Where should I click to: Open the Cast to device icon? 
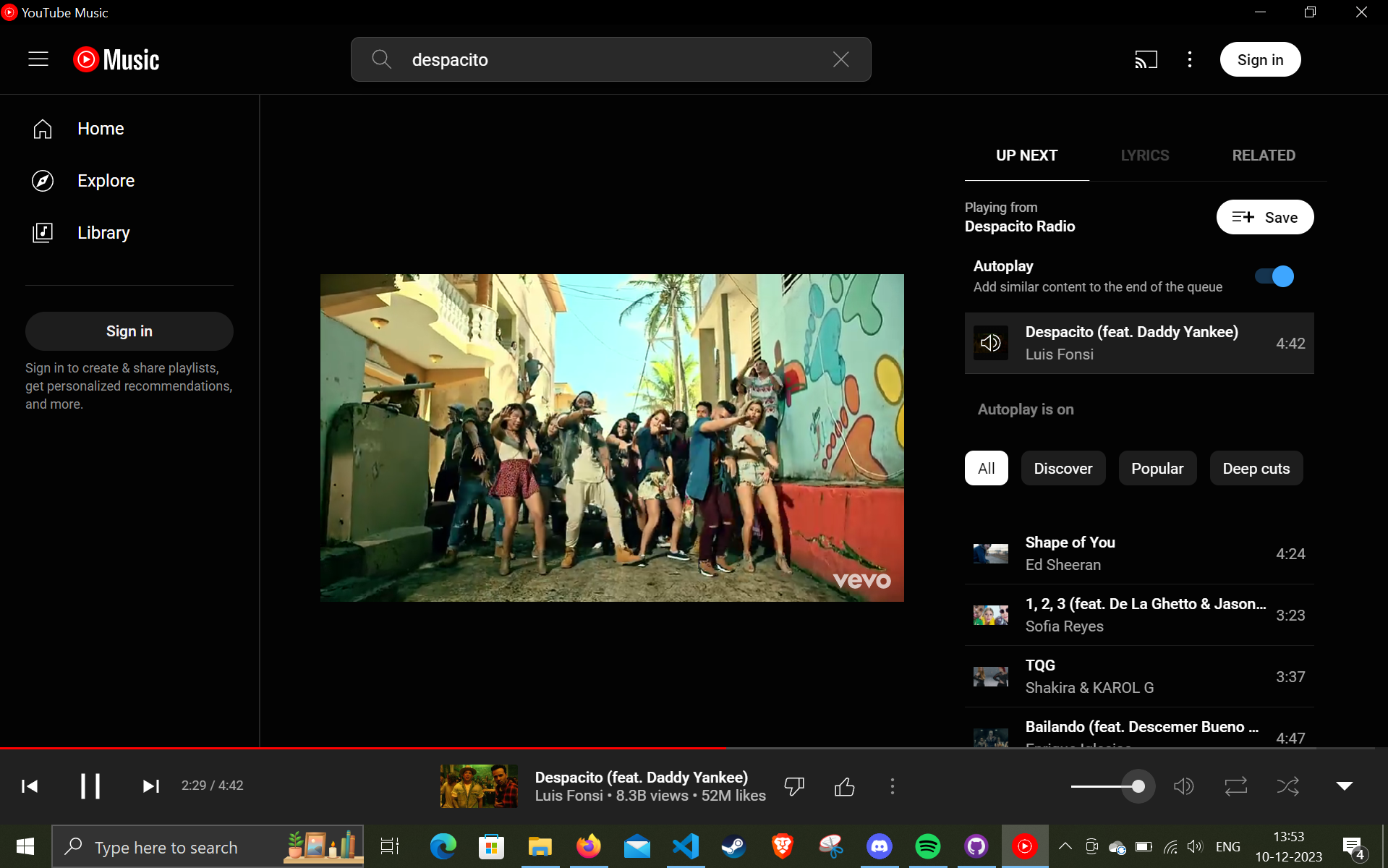click(1146, 59)
